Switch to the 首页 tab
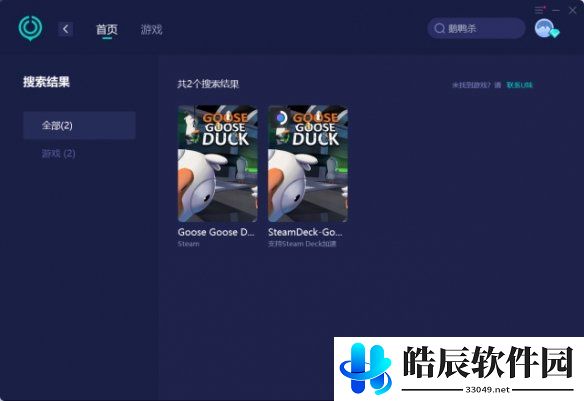584x401 pixels. point(107,29)
